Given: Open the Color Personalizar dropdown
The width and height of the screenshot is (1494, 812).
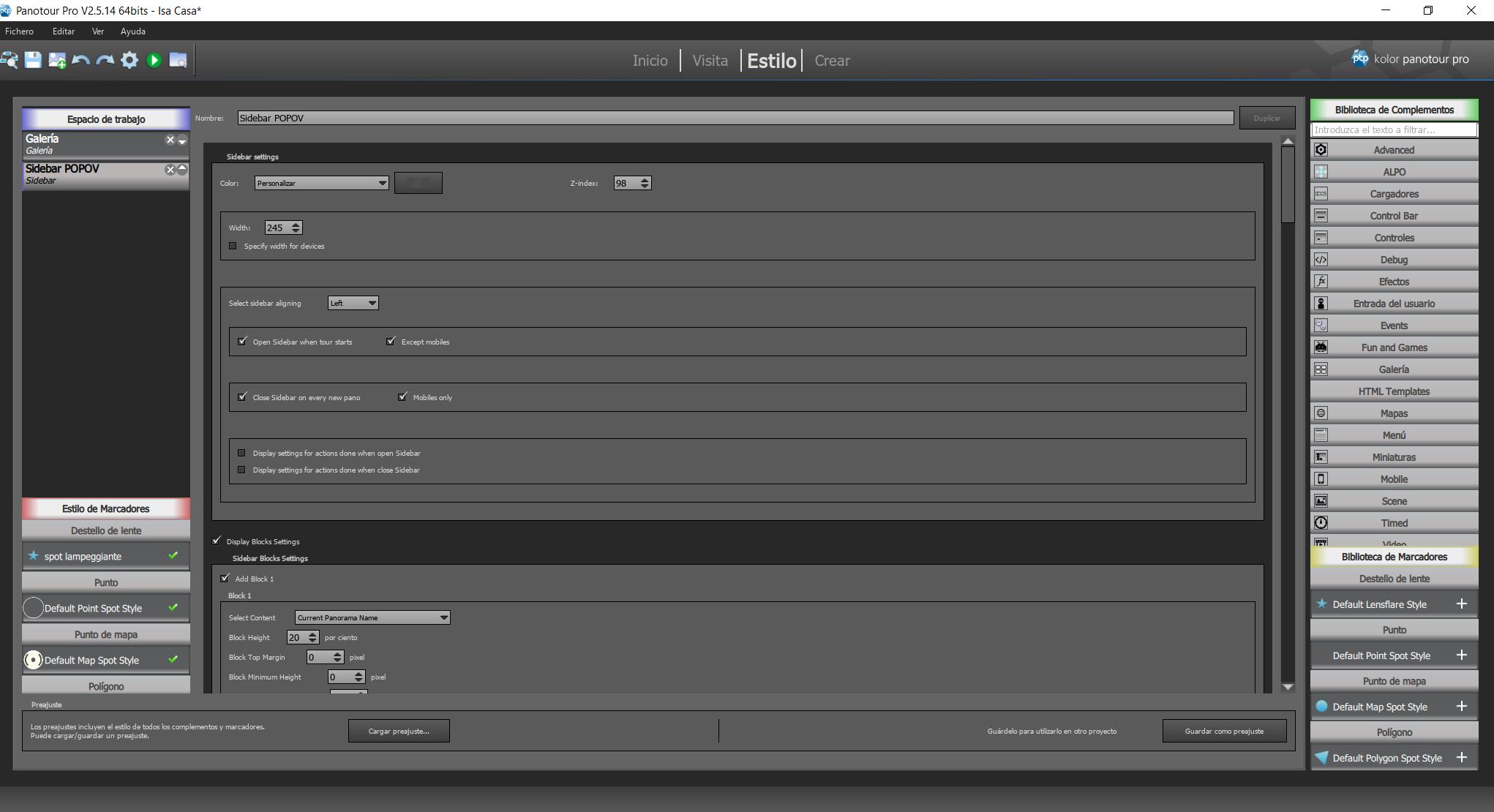Looking at the screenshot, I should pos(321,183).
